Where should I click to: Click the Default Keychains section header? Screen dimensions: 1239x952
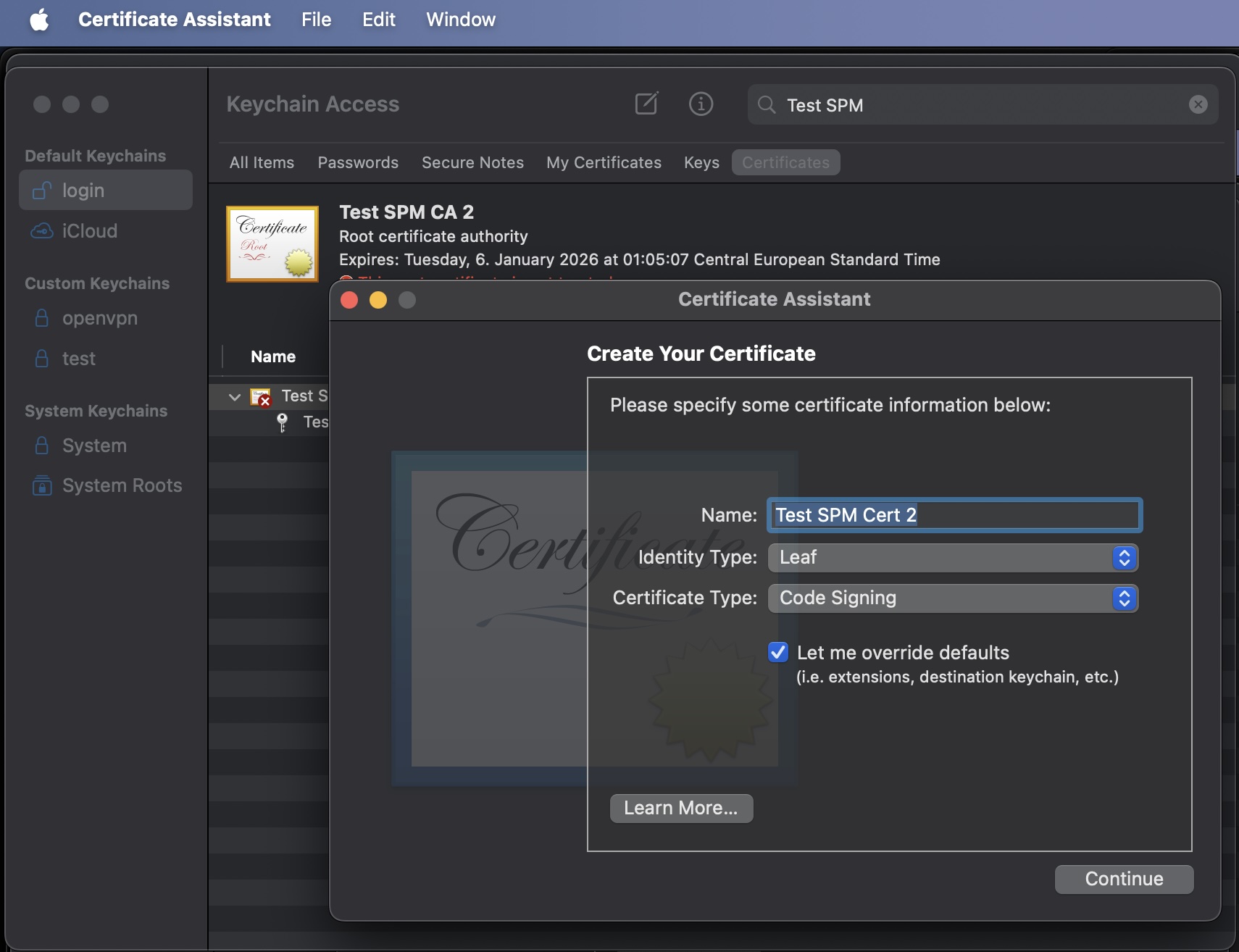(95, 156)
